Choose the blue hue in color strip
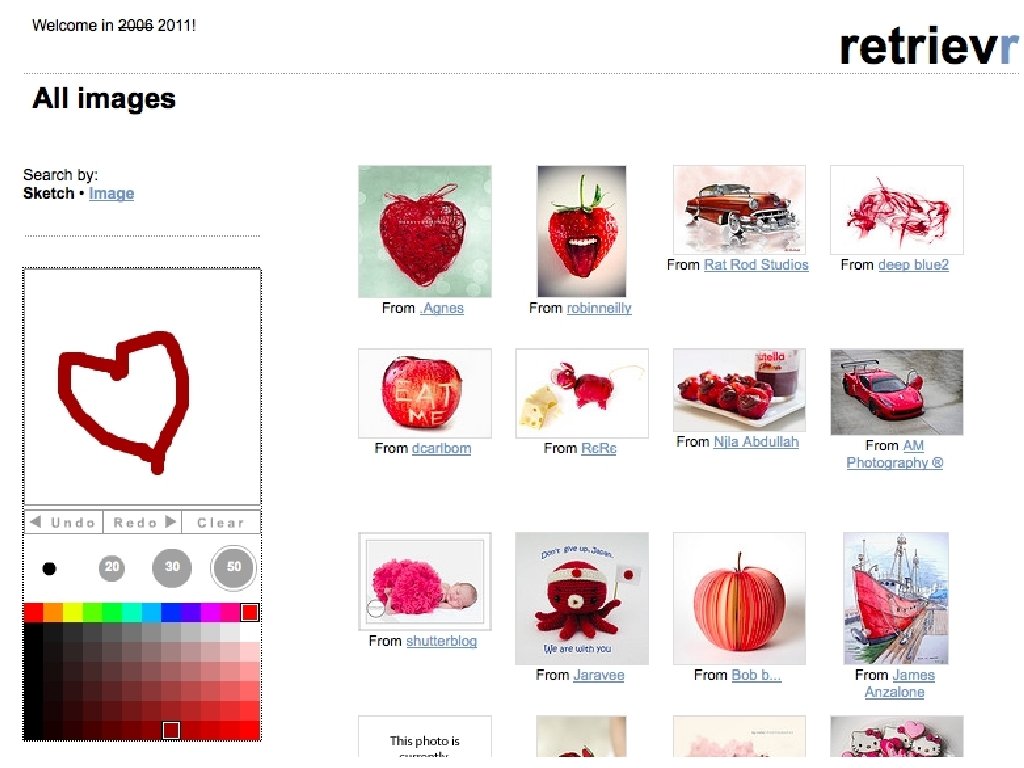Viewport: 1024px width, 768px height. (170, 613)
